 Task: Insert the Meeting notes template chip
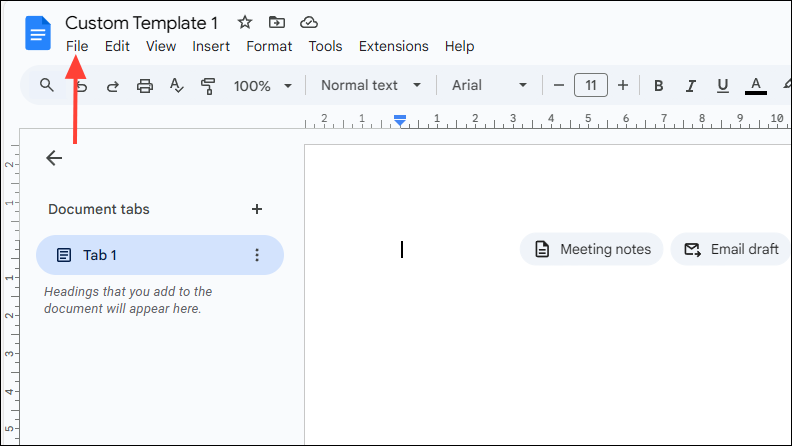[592, 249]
